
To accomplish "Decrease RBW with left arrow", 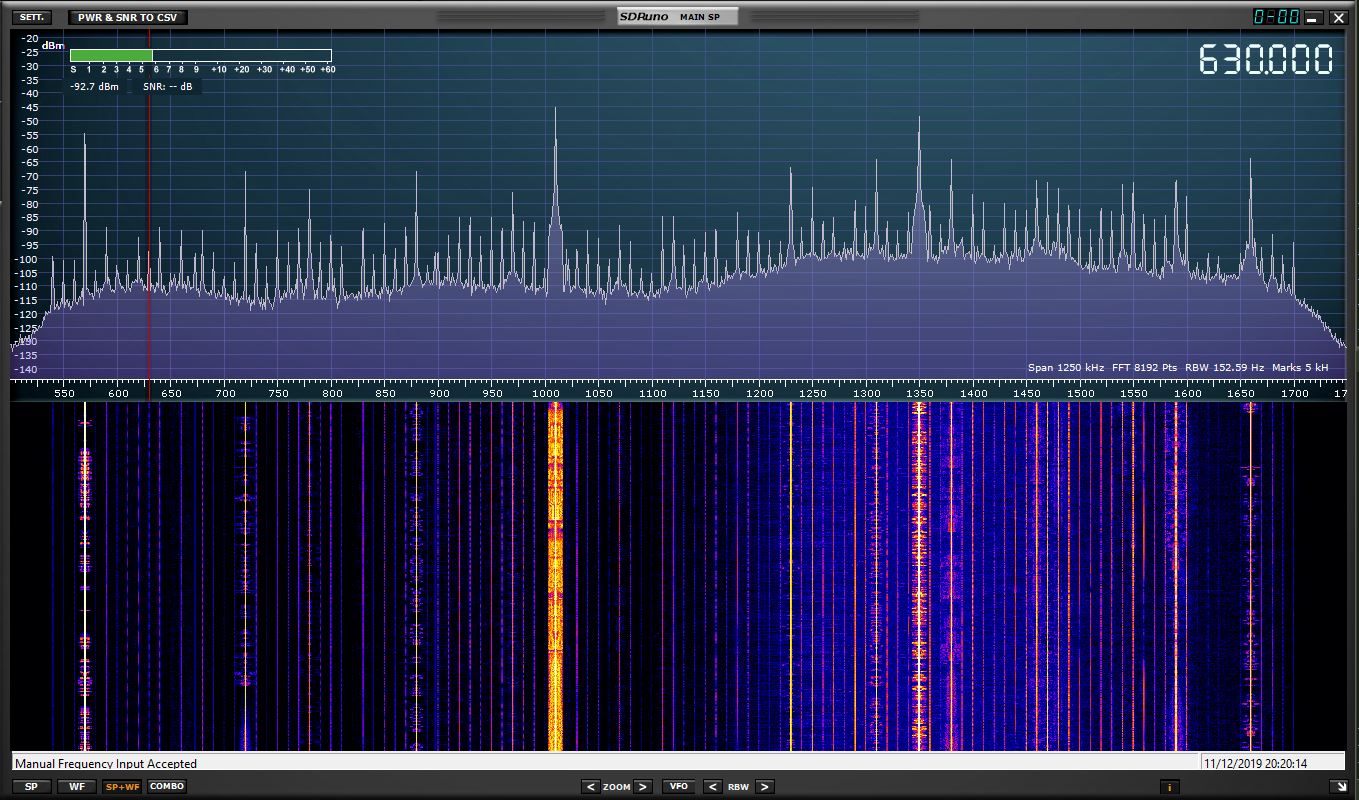I will click(713, 787).
